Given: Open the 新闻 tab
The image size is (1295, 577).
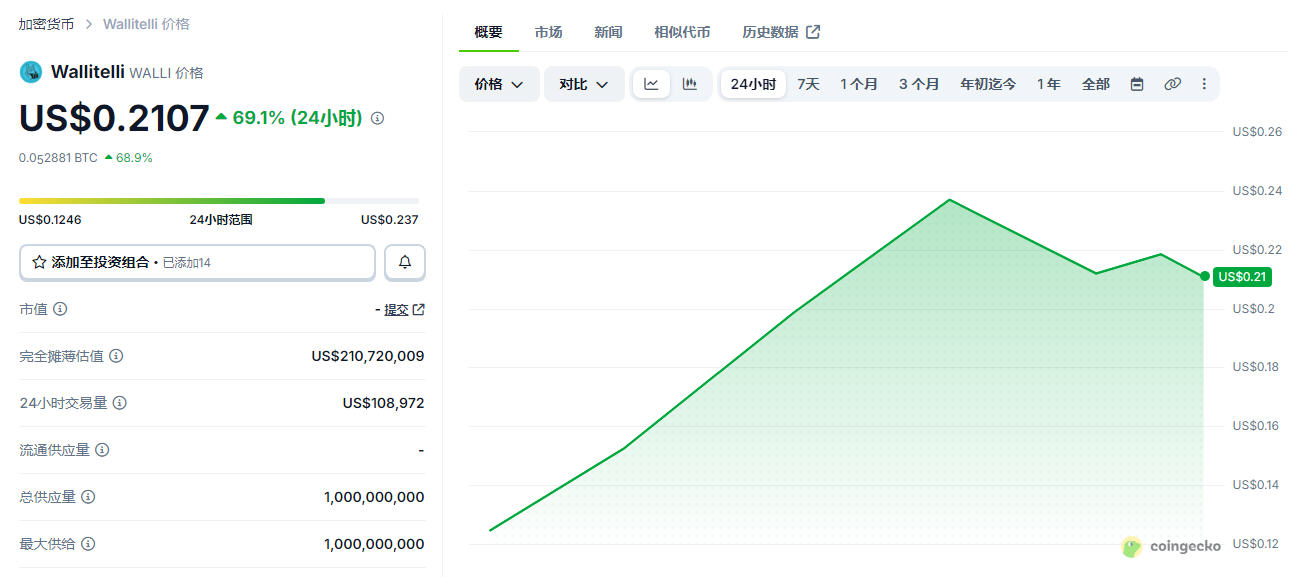Looking at the screenshot, I should pos(608,32).
